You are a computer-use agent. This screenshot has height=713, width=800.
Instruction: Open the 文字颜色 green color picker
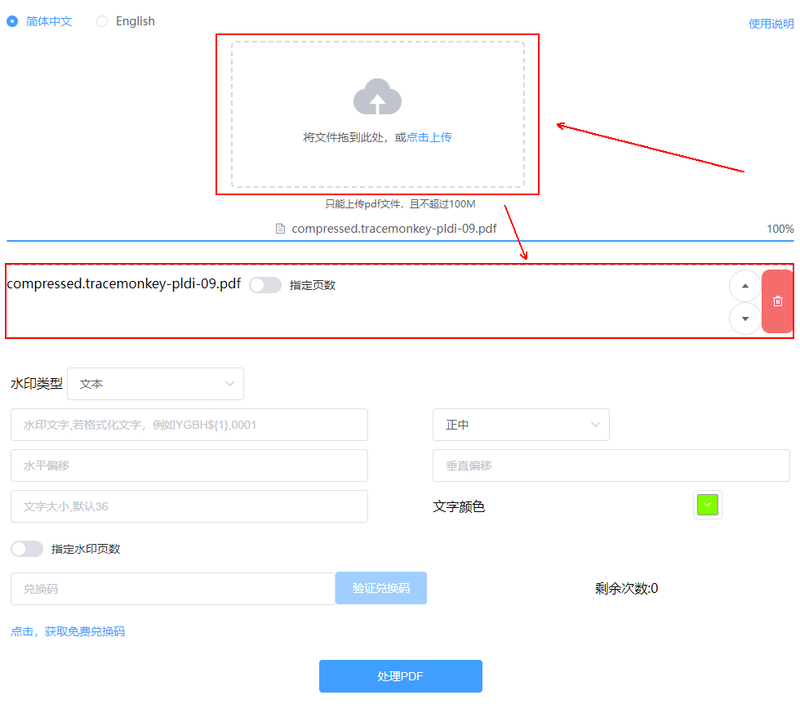[707, 505]
